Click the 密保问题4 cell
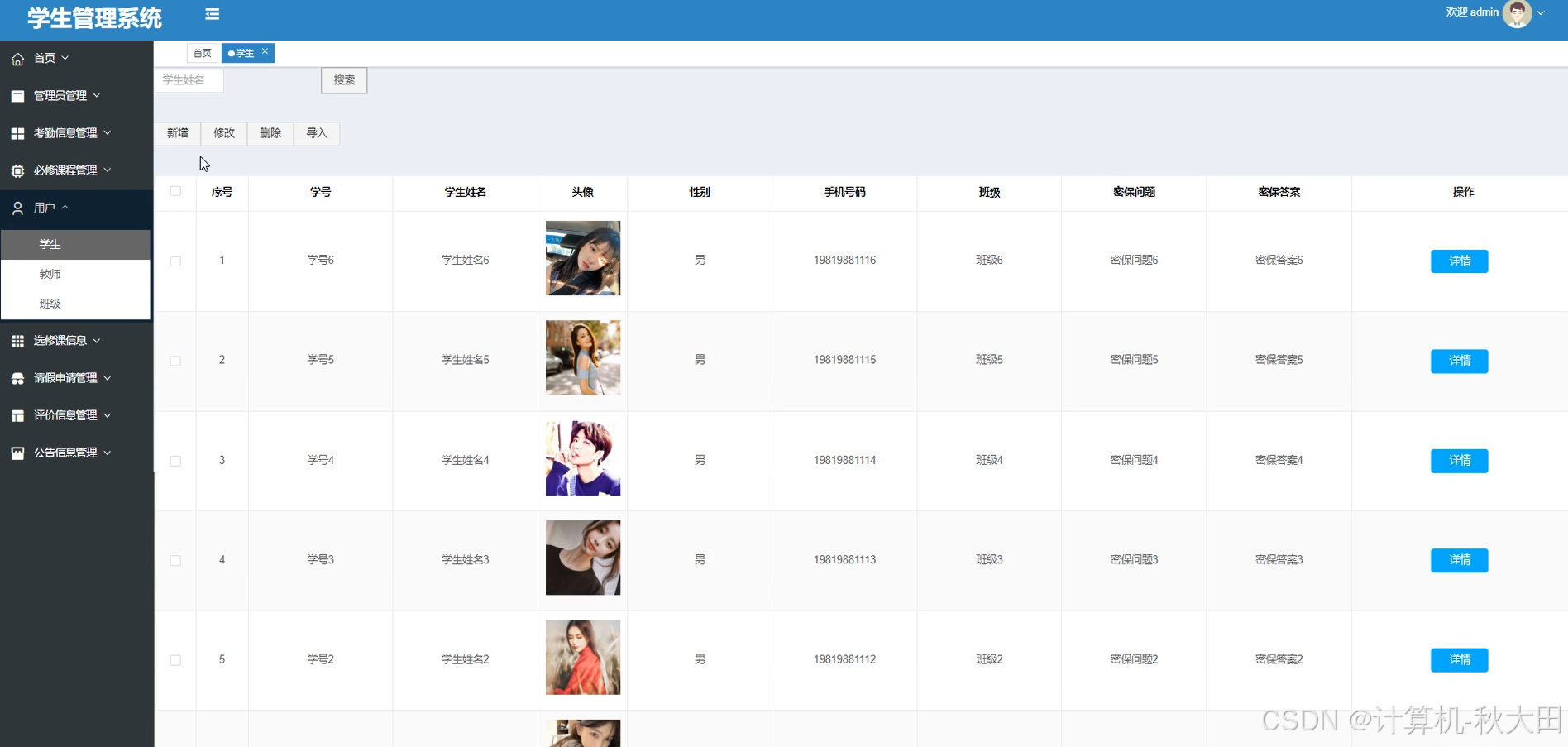The width and height of the screenshot is (1568, 747). 1134,460
